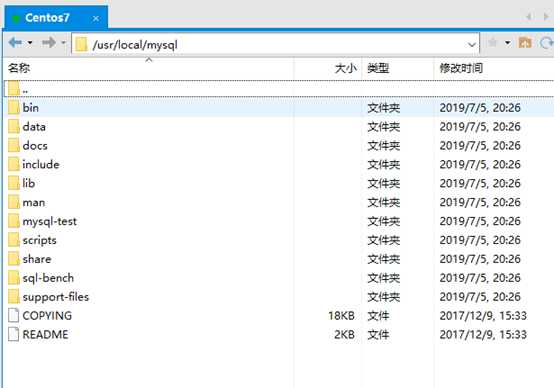The image size is (554, 388).
Task: Click the include folder name
Action: point(41,164)
